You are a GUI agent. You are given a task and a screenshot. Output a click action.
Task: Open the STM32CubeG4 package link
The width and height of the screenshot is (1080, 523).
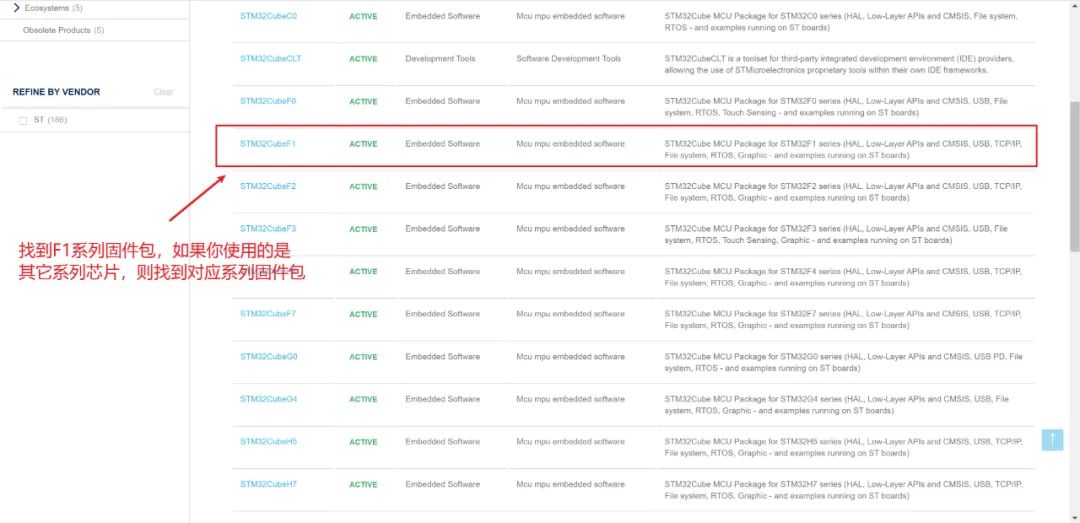[x=269, y=399]
